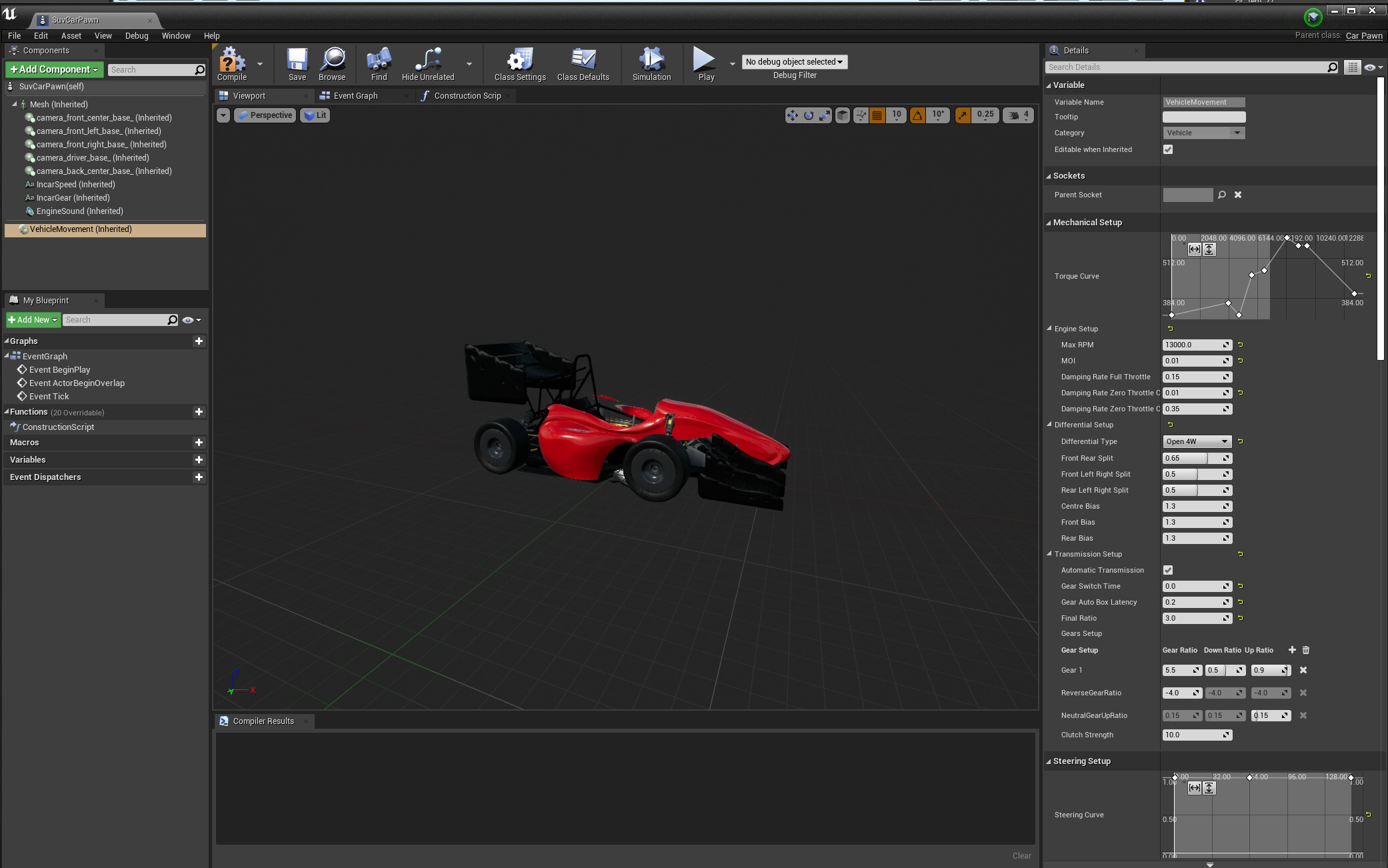Open scale snap value dropdown

985,115
